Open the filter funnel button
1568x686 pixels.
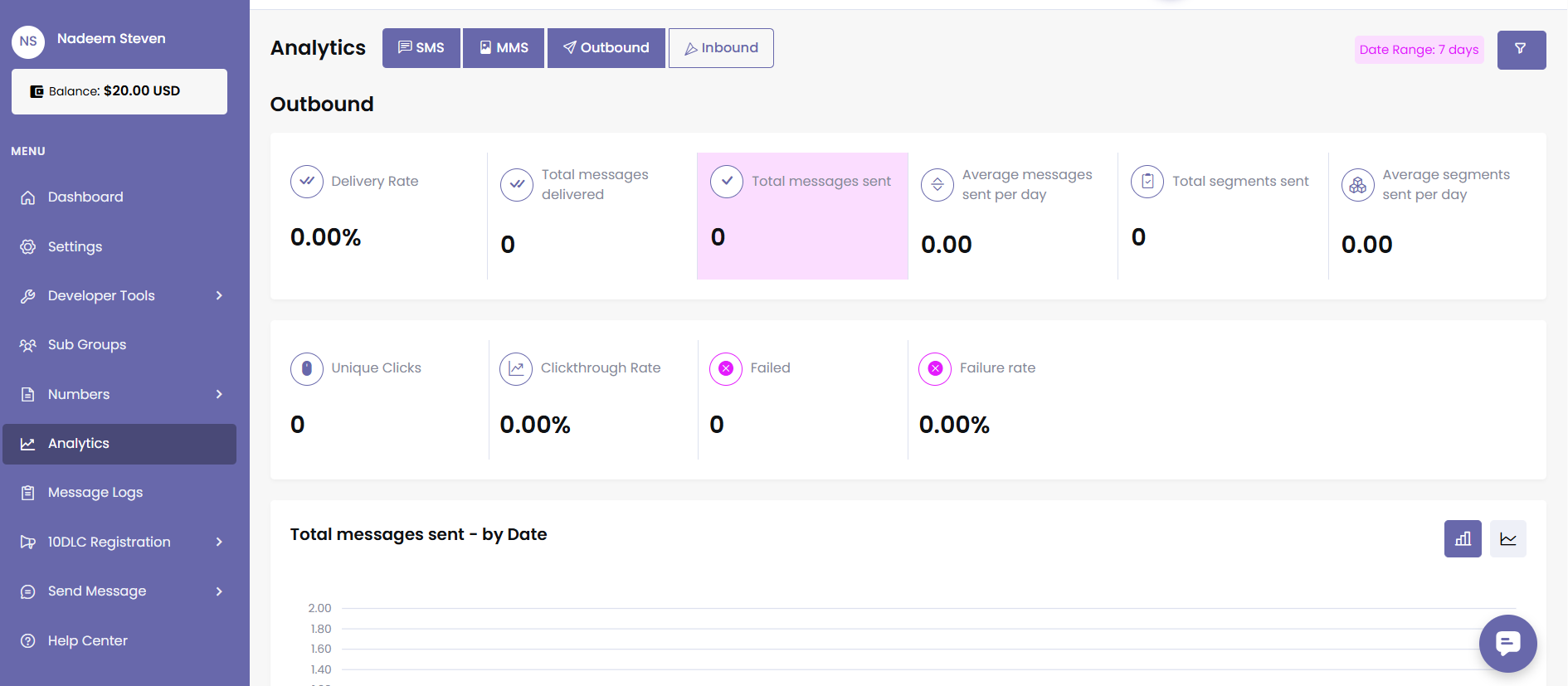[x=1521, y=50]
